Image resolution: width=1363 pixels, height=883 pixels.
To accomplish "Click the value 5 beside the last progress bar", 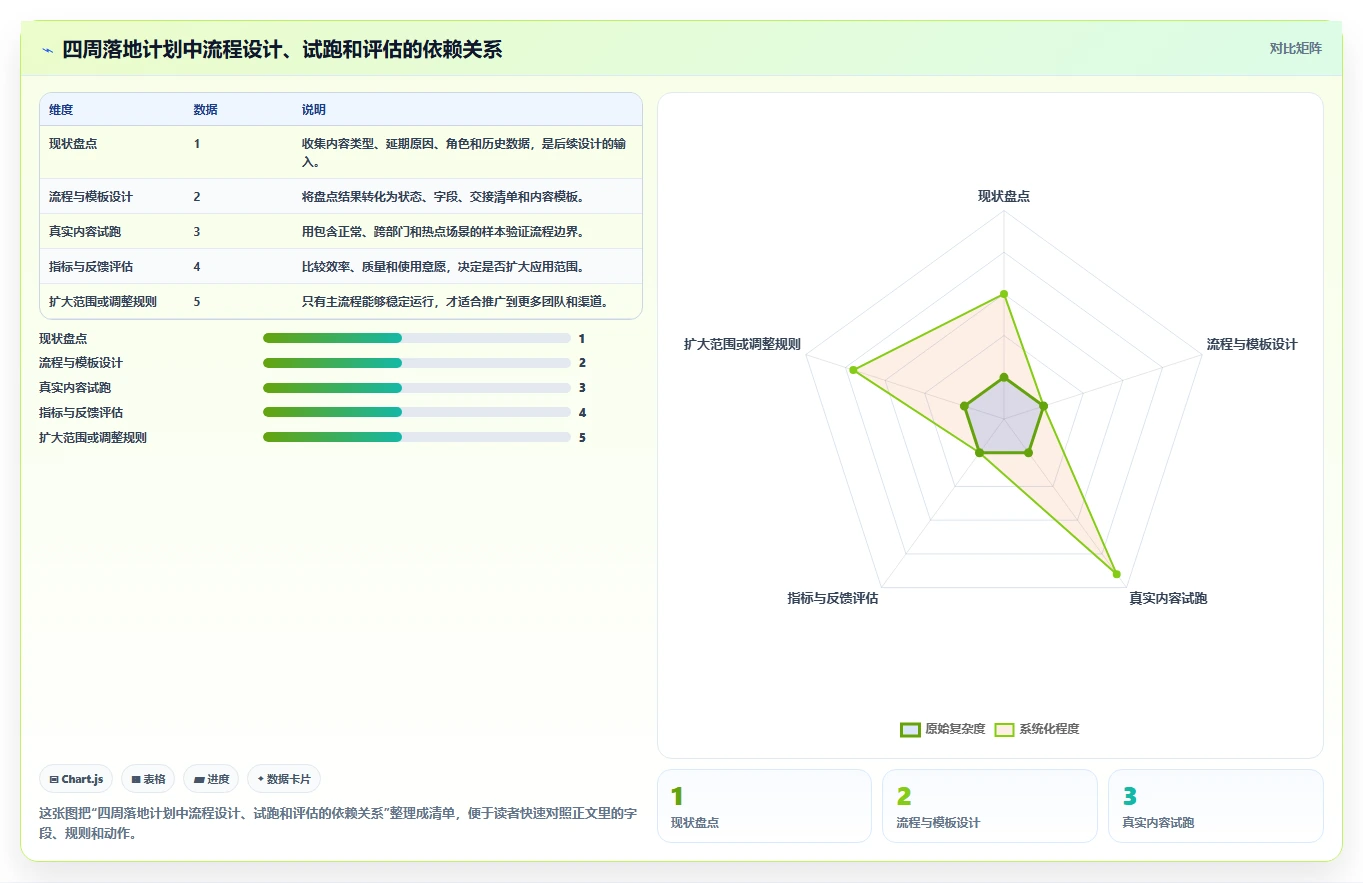I will pos(582,437).
